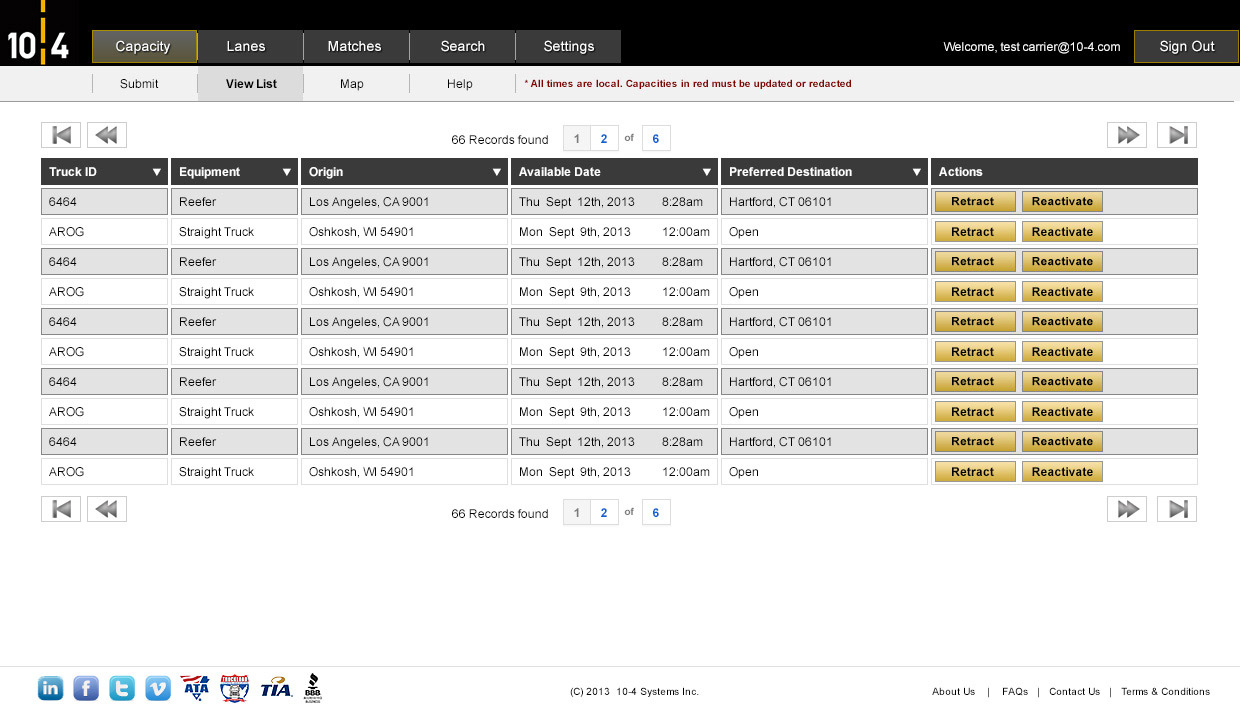Open the Facebook icon link

[86, 688]
